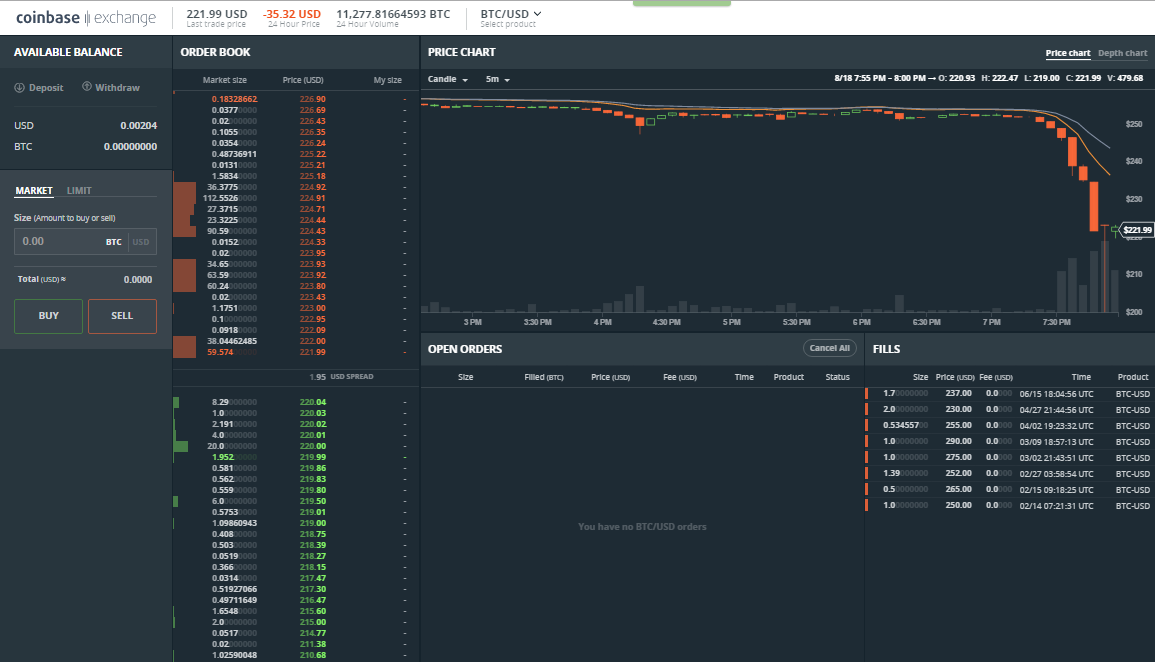1155x662 pixels.
Task: Select the 237.00 fill entry row
Action: (1008, 394)
